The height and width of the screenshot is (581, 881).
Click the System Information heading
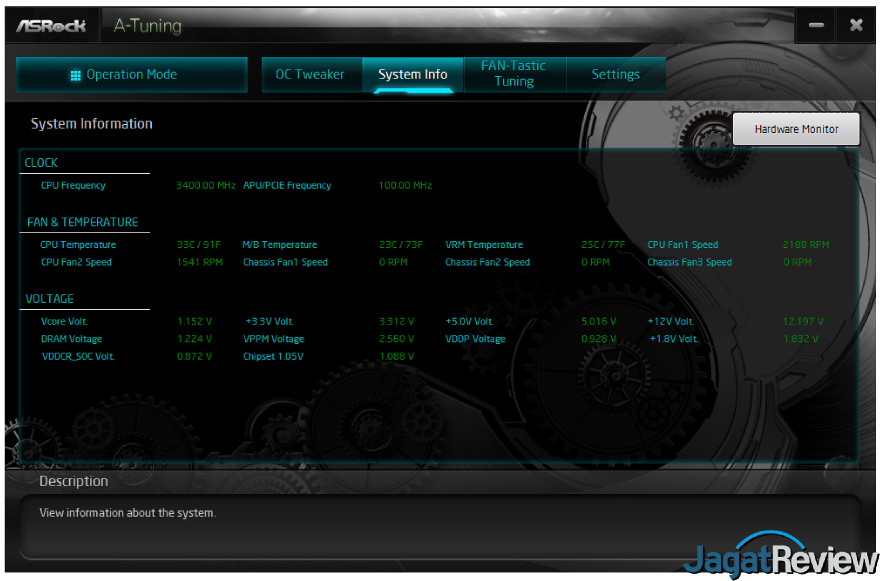tap(92, 123)
